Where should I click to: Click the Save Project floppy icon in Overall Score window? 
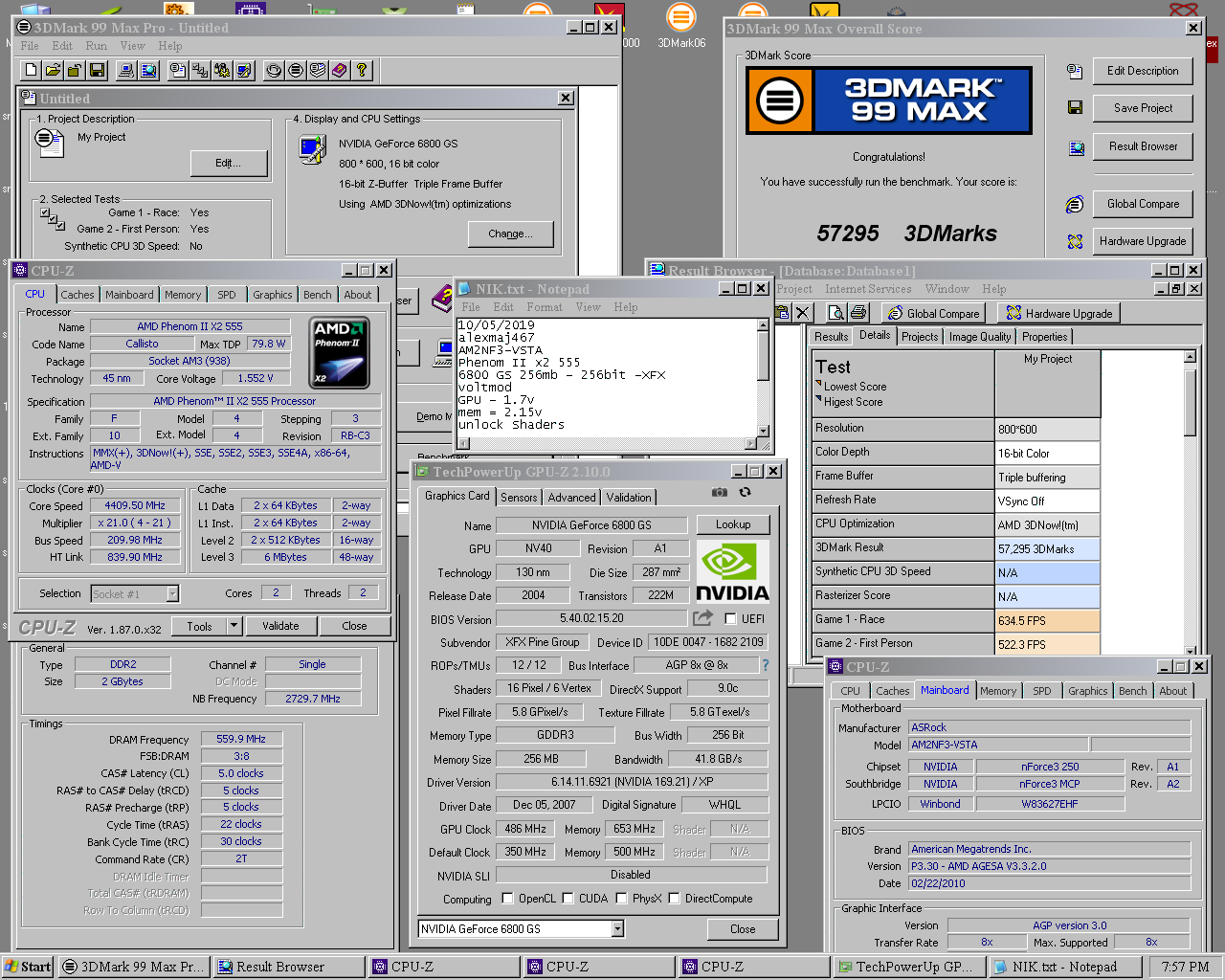pyautogui.click(x=1075, y=108)
